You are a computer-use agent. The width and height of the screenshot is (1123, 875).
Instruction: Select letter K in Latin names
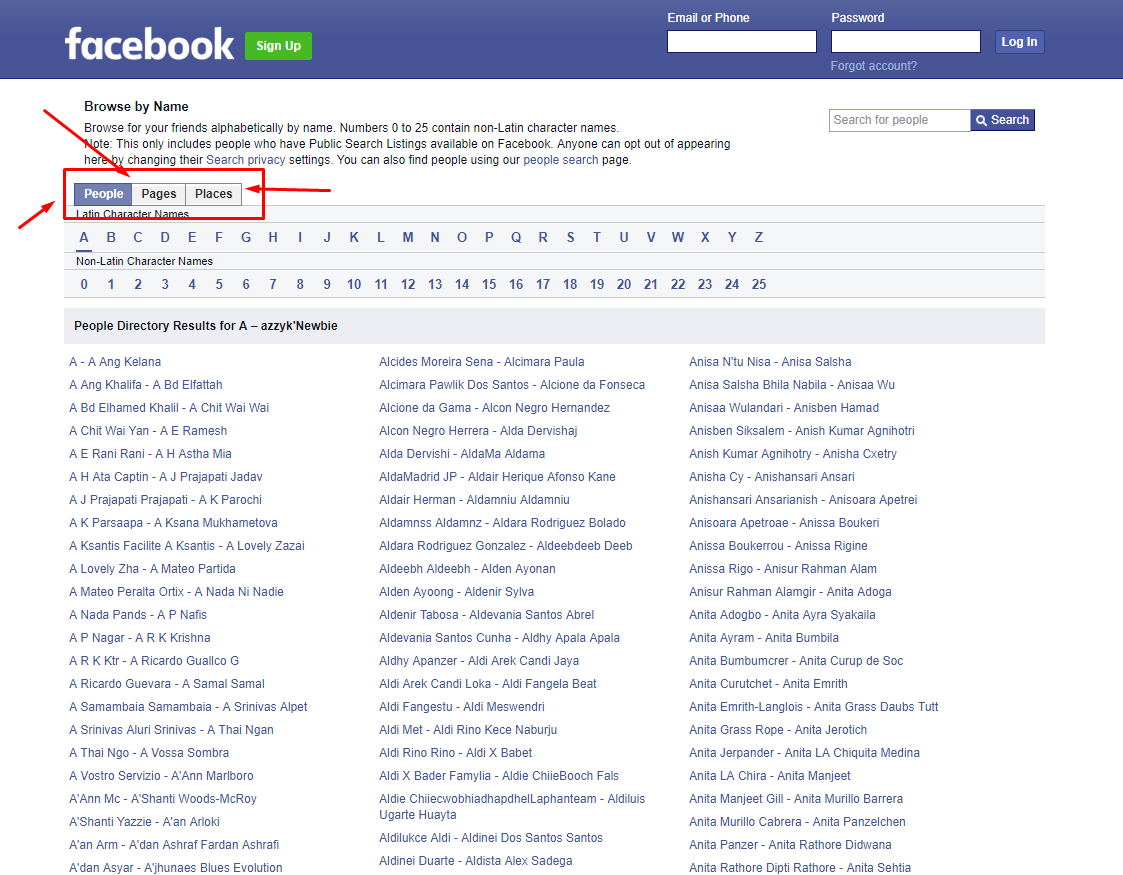[354, 238]
